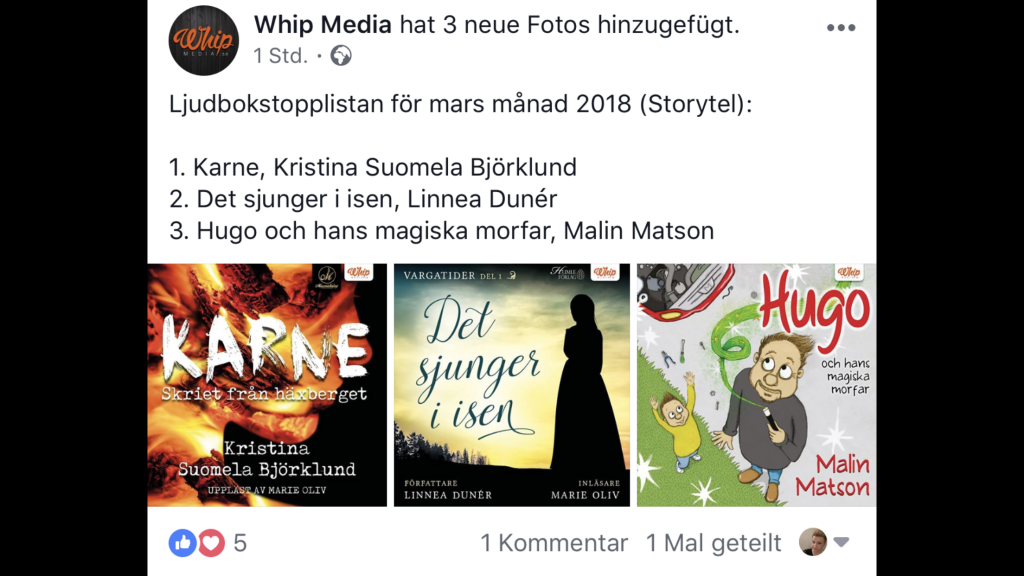Viewport: 1024px width, 576px height.
Task: Open the three-dot post options menu
Action: click(840, 27)
